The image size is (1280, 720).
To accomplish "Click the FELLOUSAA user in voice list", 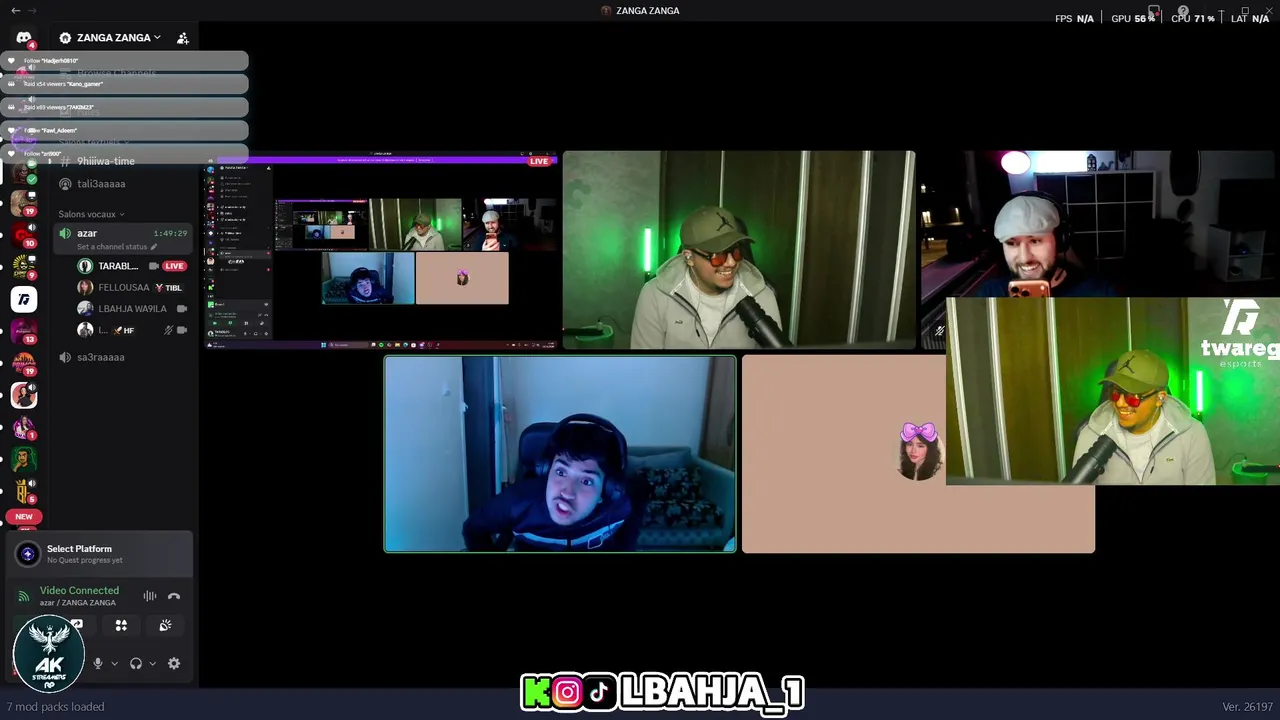I will (123, 287).
